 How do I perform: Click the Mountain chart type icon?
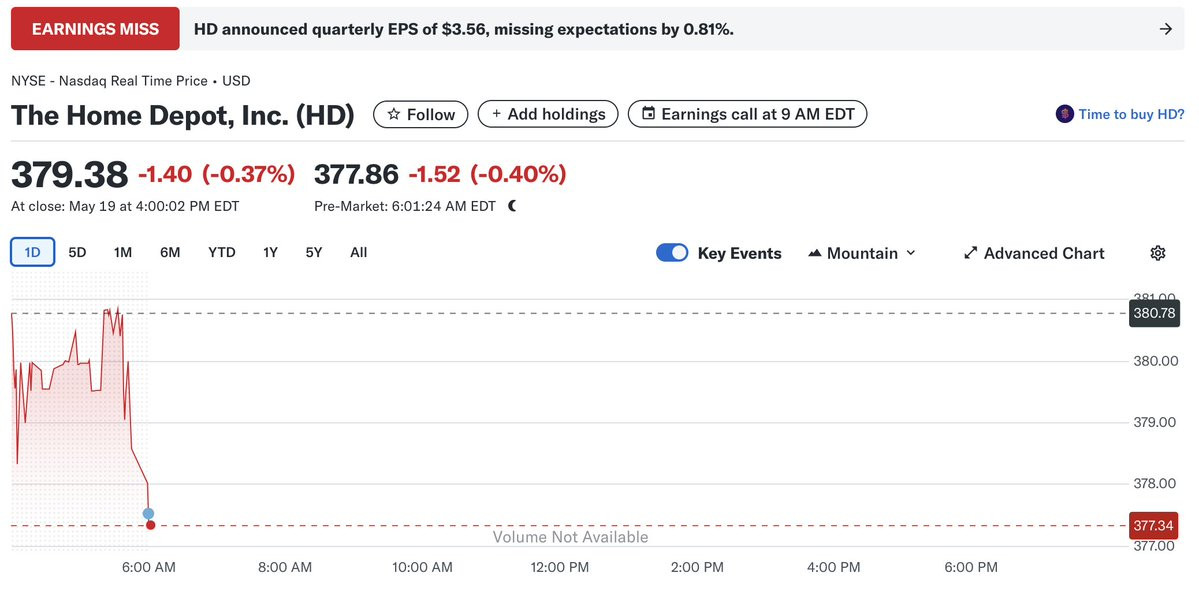[814, 253]
